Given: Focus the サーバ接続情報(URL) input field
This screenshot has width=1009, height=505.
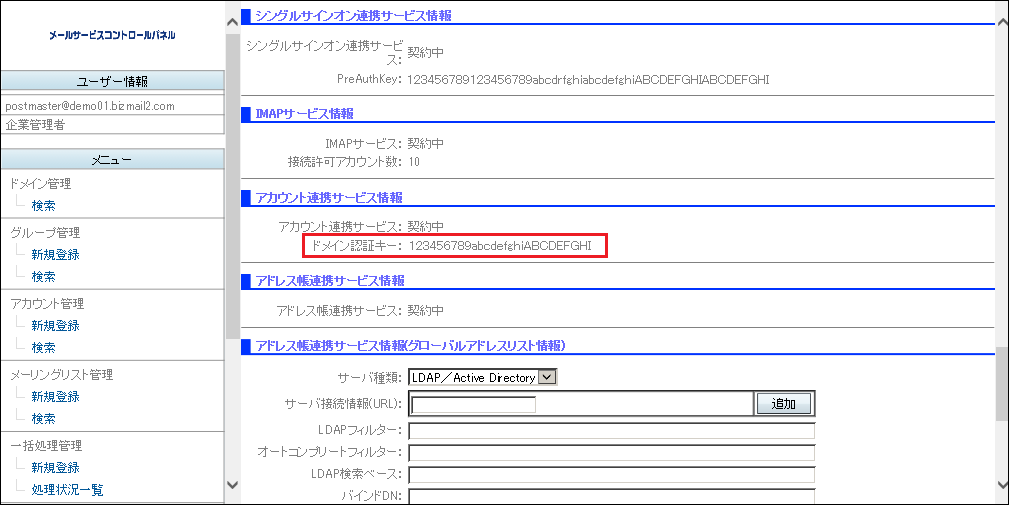Looking at the screenshot, I should click(x=474, y=405).
